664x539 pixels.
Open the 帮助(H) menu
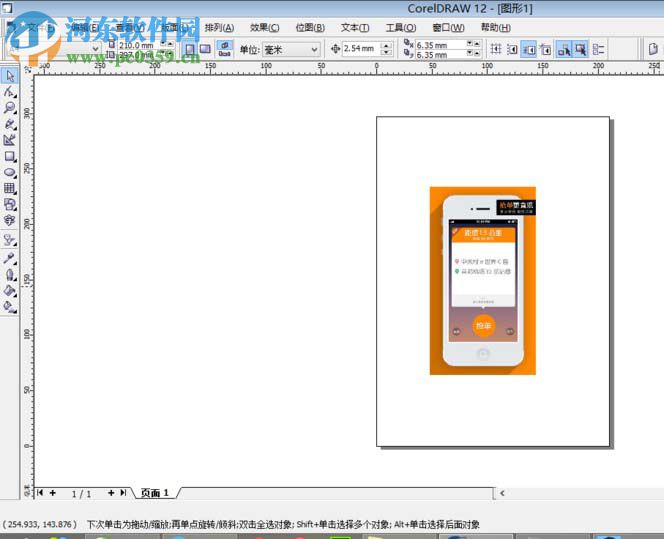point(495,28)
